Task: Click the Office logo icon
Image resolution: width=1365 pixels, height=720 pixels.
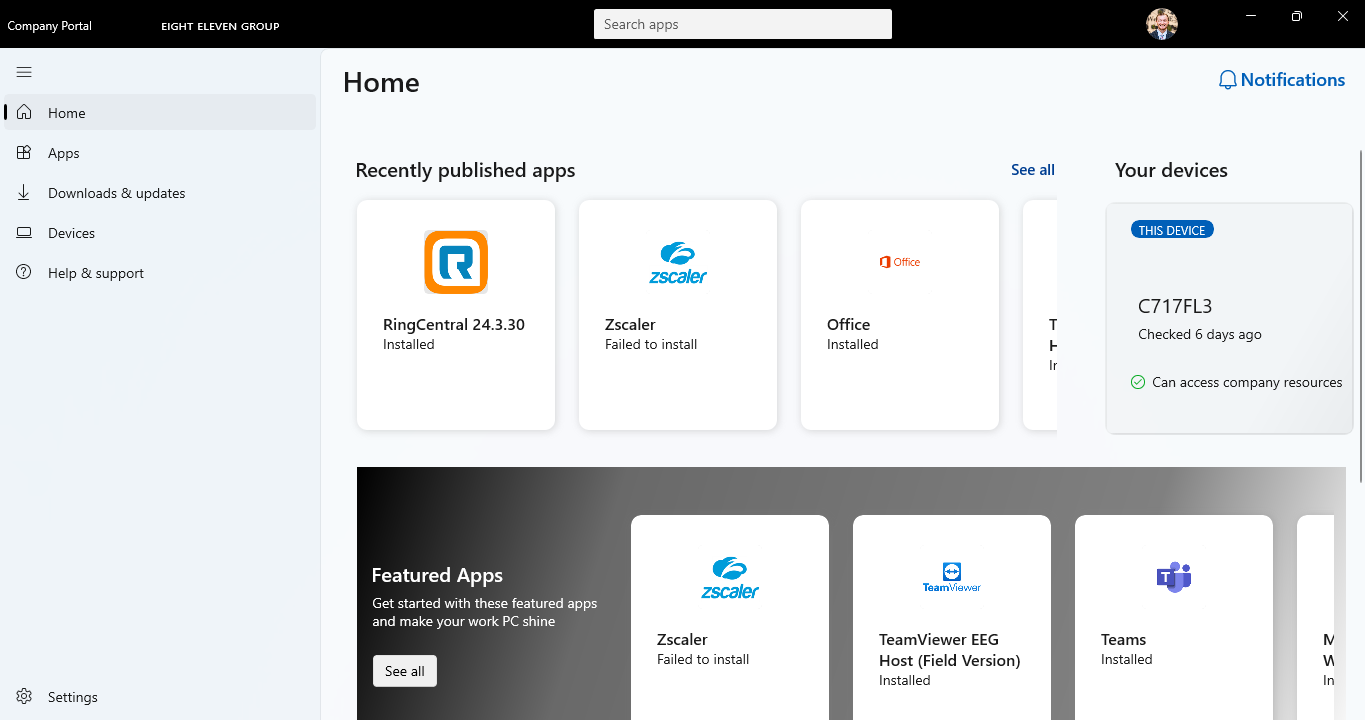Action: click(x=900, y=262)
